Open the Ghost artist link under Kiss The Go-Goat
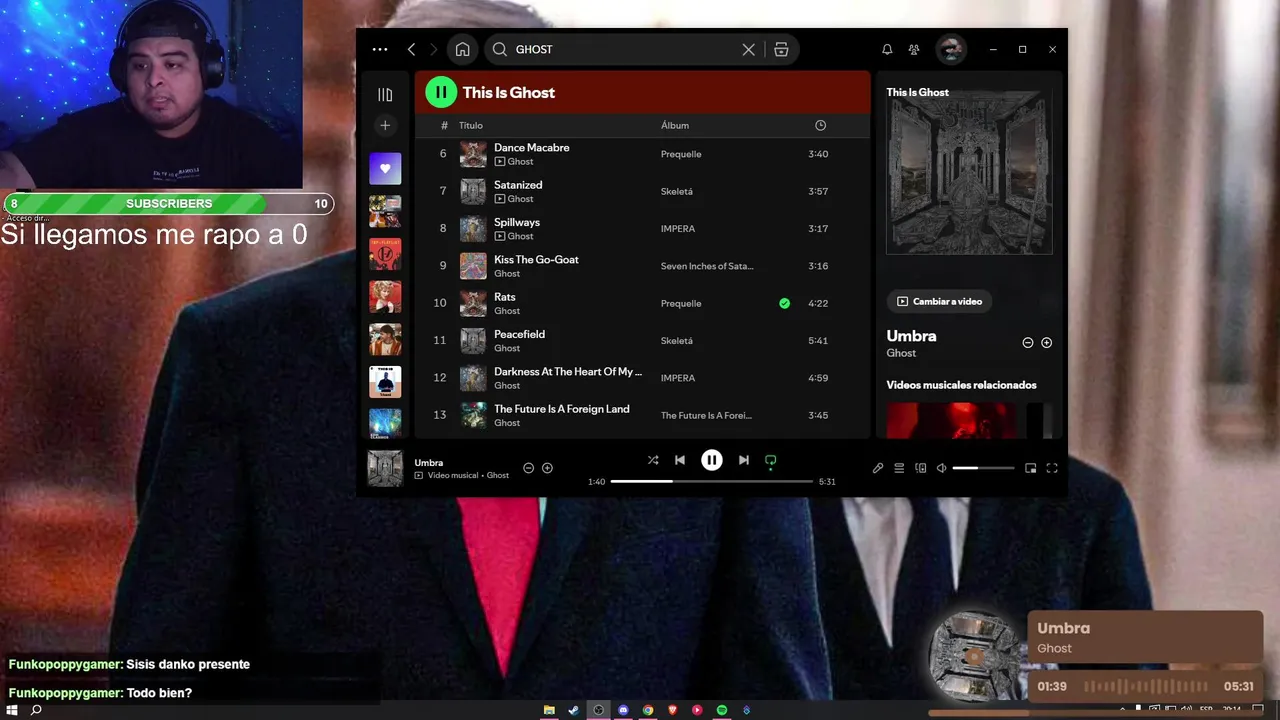The height and width of the screenshot is (720, 1280). (507, 273)
